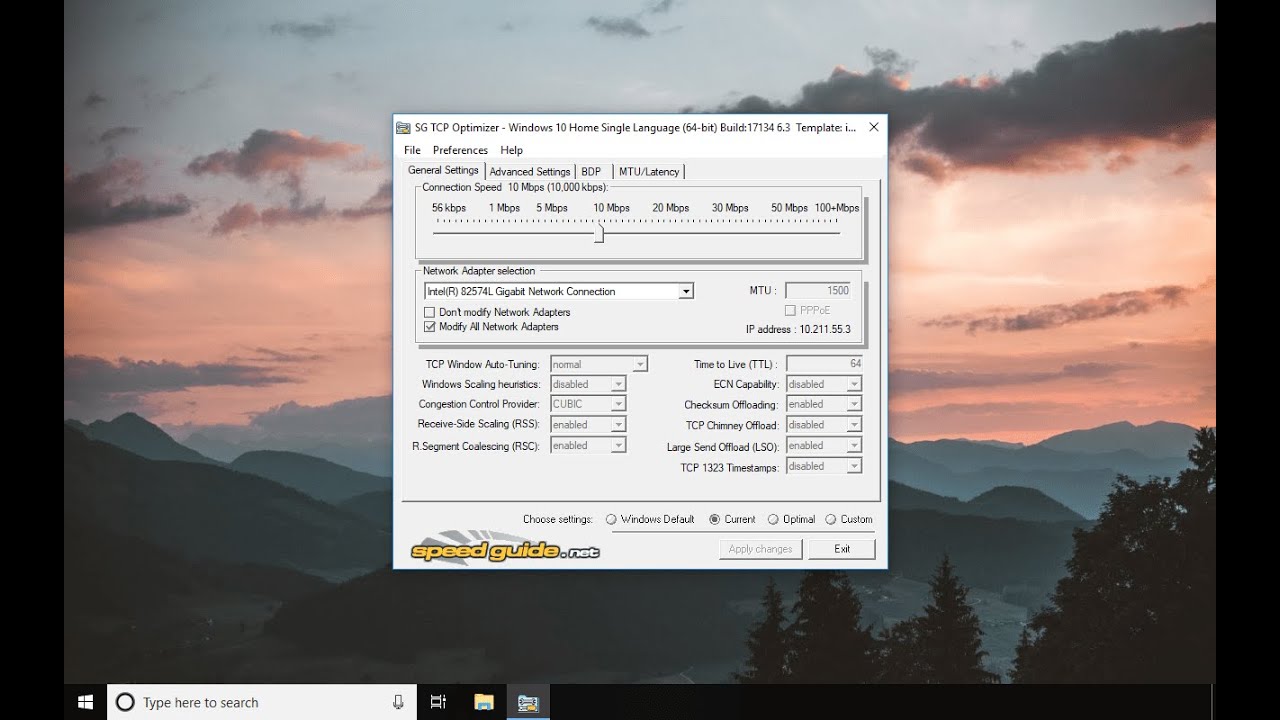Open the File menu

click(x=412, y=150)
